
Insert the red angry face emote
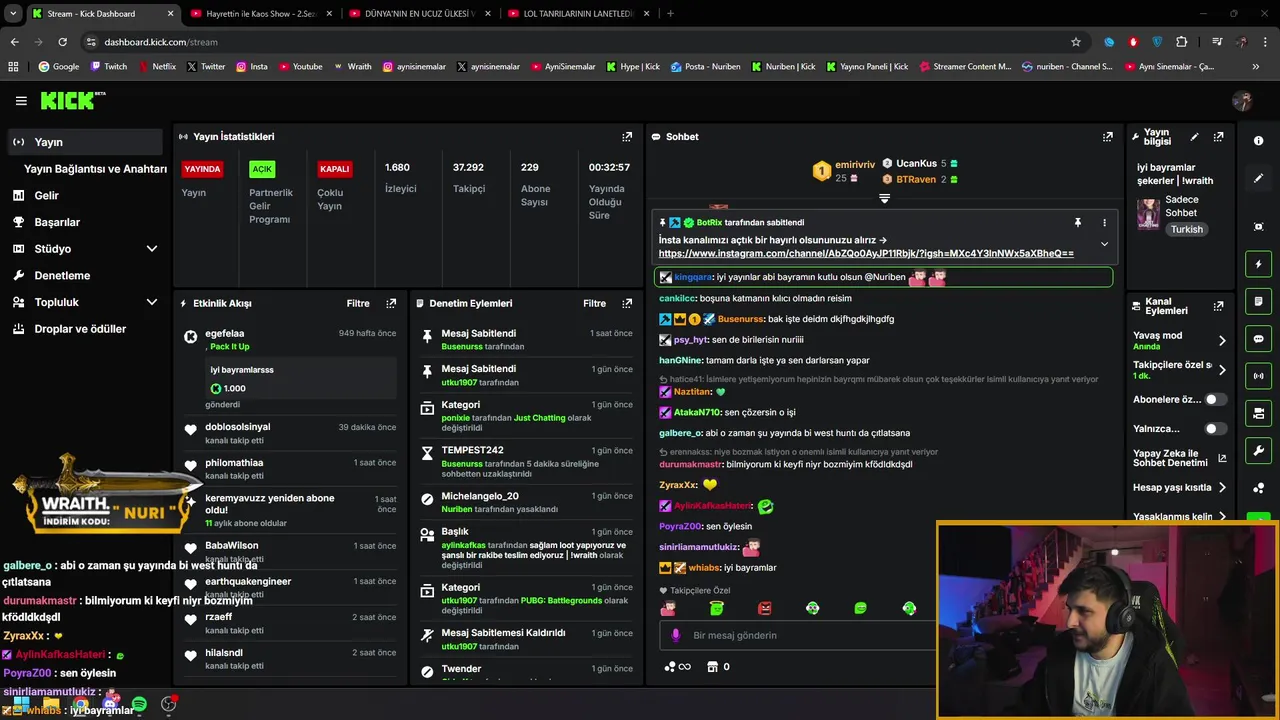[765, 608]
